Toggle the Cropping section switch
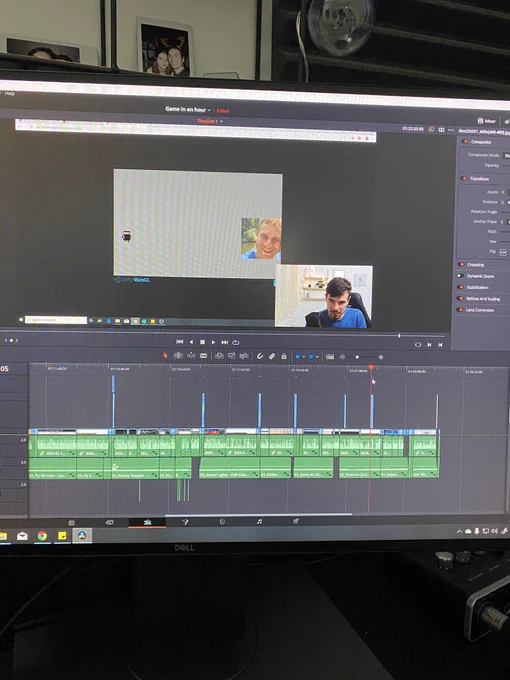510x680 pixels. point(461,264)
